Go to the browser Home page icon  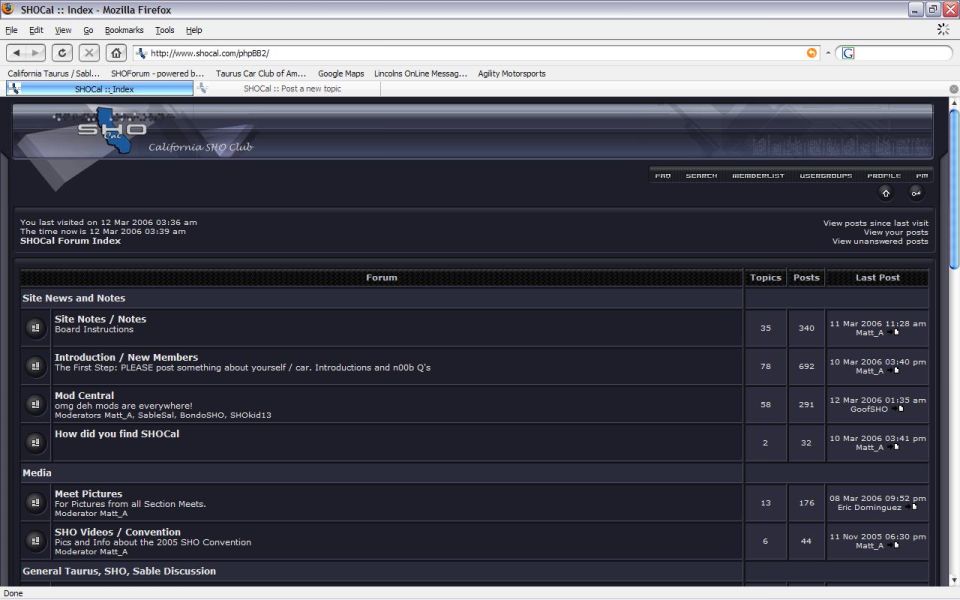point(116,53)
